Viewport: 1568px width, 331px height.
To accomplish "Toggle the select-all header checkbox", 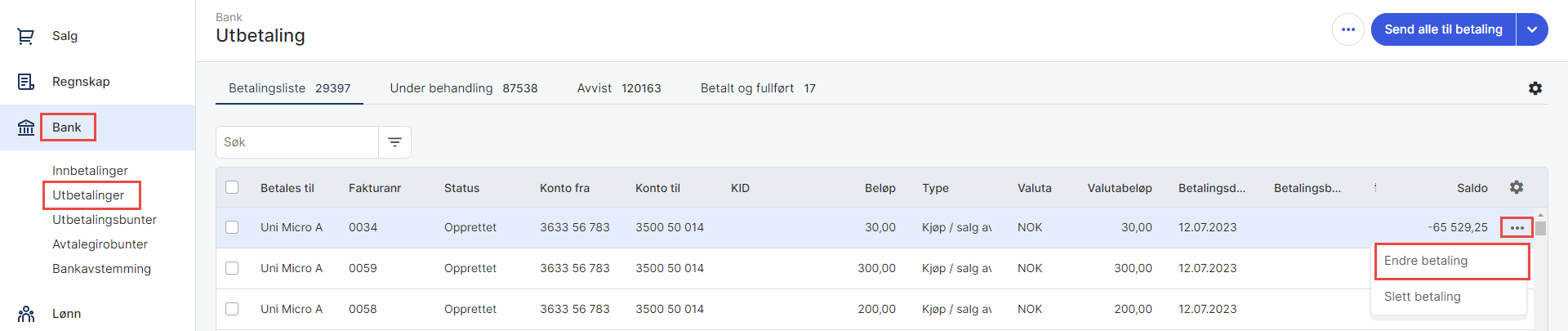I will pyautogui.click(x=232, y=187).
